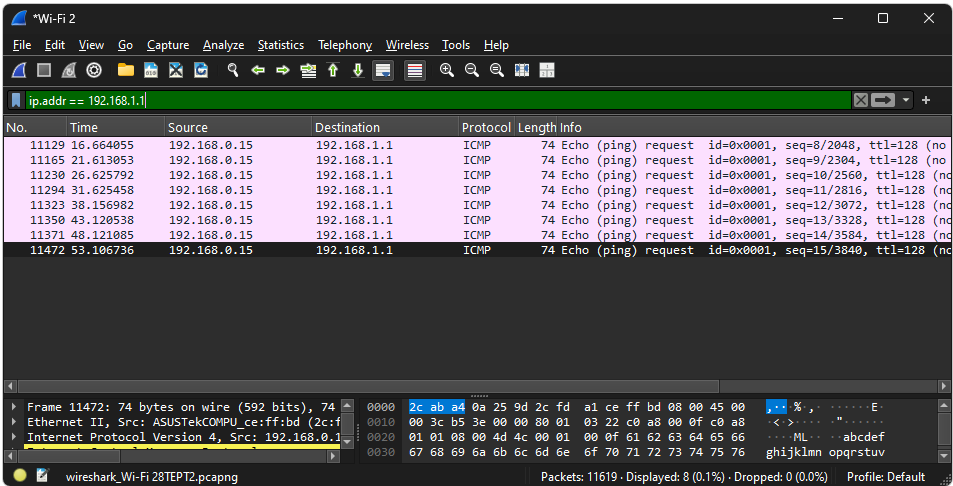This screenshot has height=486, width=953.
Task: Jump to the first packet
Action: [x=332, y=70]
